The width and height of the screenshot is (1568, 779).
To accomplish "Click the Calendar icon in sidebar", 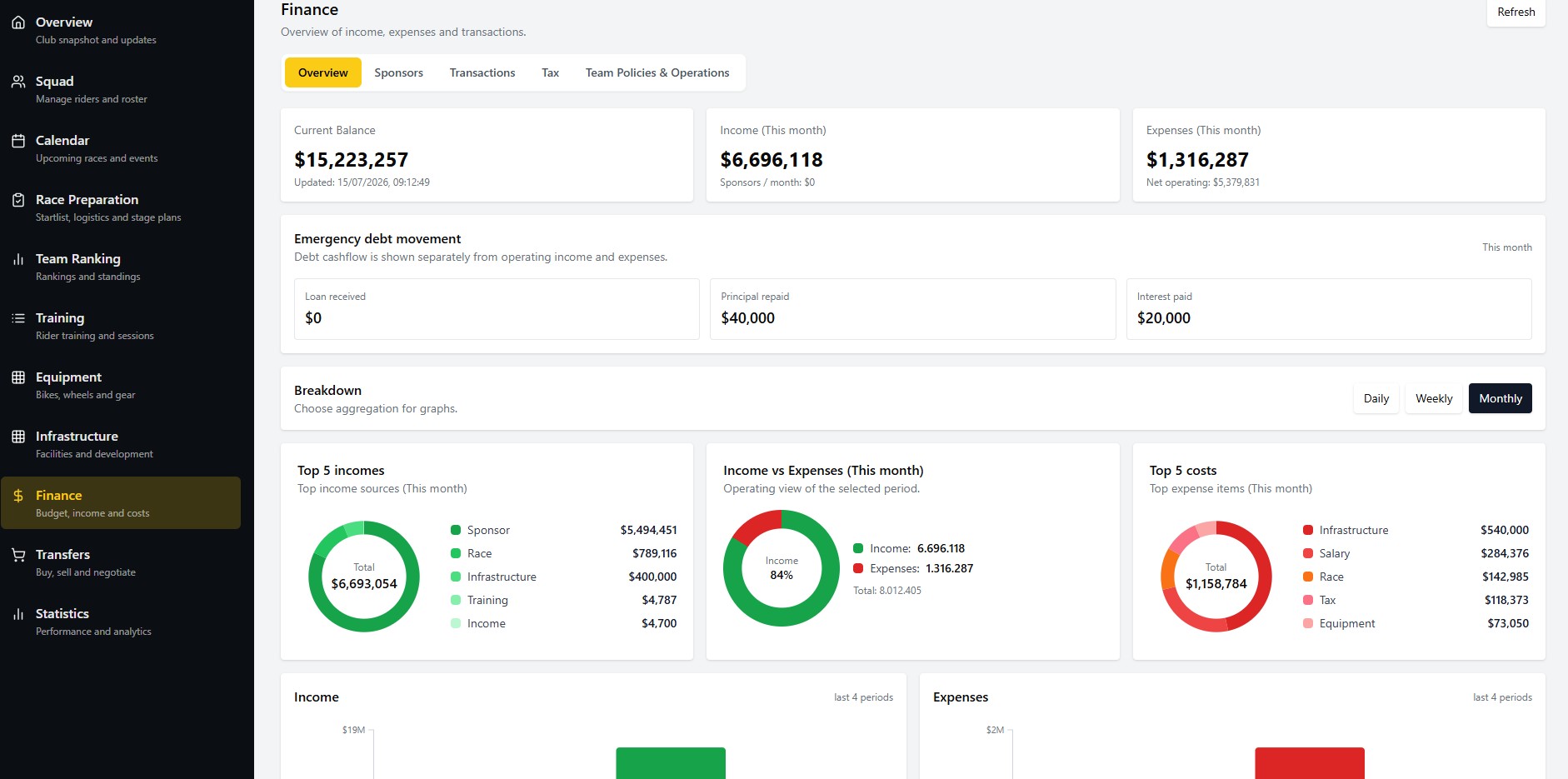I will point(18,141).
